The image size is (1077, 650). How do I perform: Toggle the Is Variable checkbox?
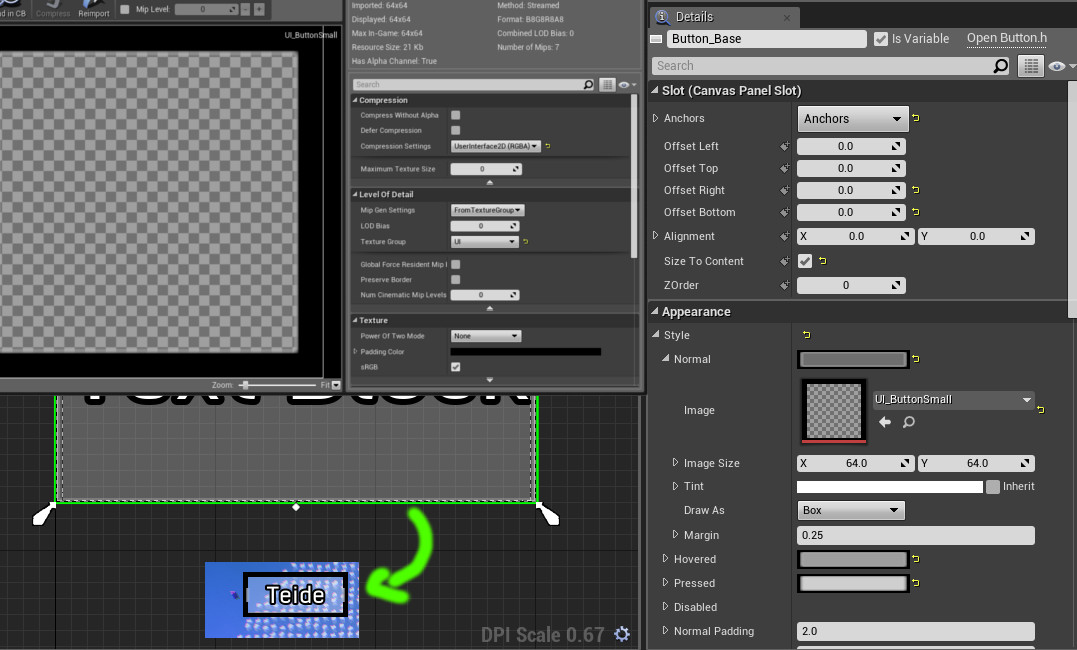[x=881, y=39]
